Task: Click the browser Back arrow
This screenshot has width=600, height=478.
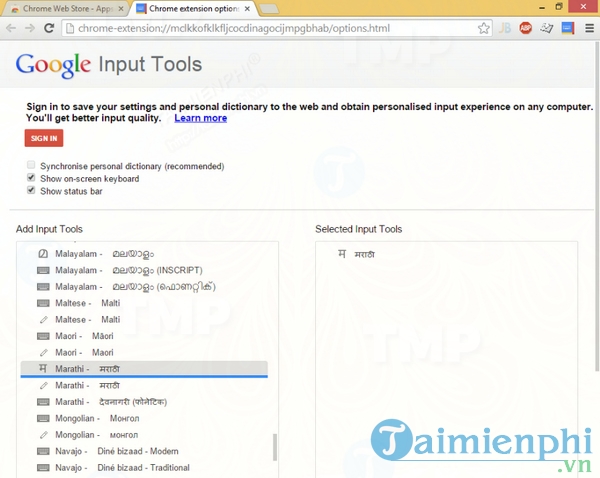Action: pos(11,28)
